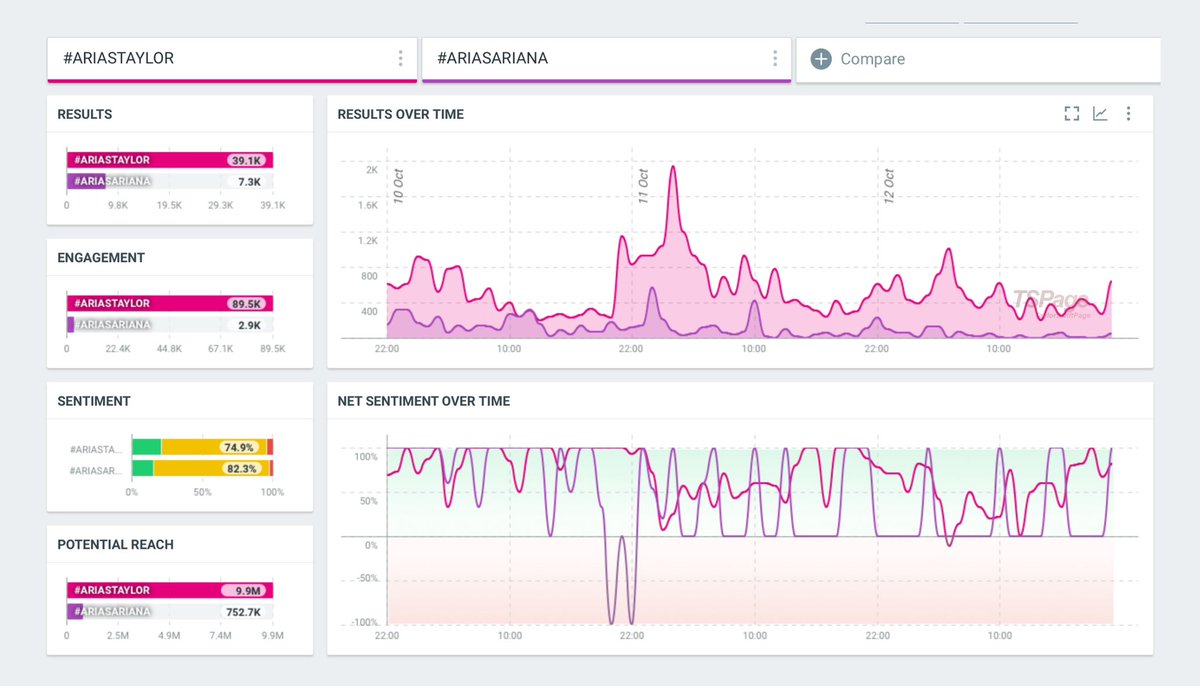The height and width of the screenshot is (686, 1200).
Task: Click the red negative segment of #ARIASTAYLOR sentiment
Action: [270, 447]
